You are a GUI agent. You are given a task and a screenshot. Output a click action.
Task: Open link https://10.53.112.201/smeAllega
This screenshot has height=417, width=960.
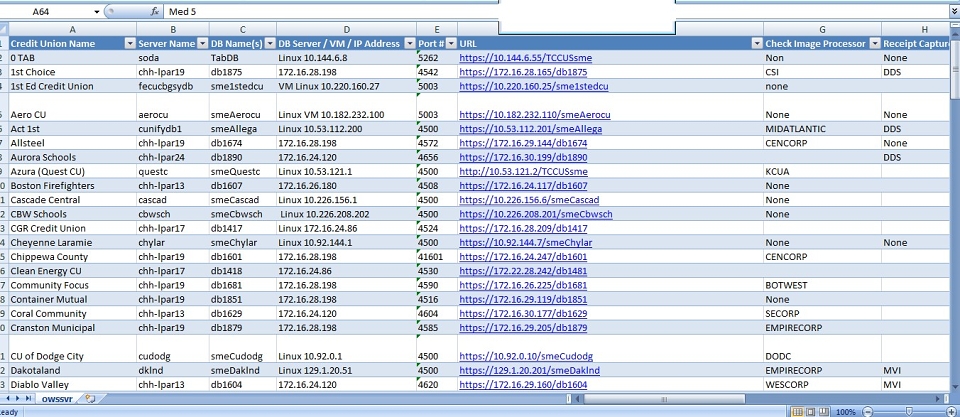click(530, 129)
